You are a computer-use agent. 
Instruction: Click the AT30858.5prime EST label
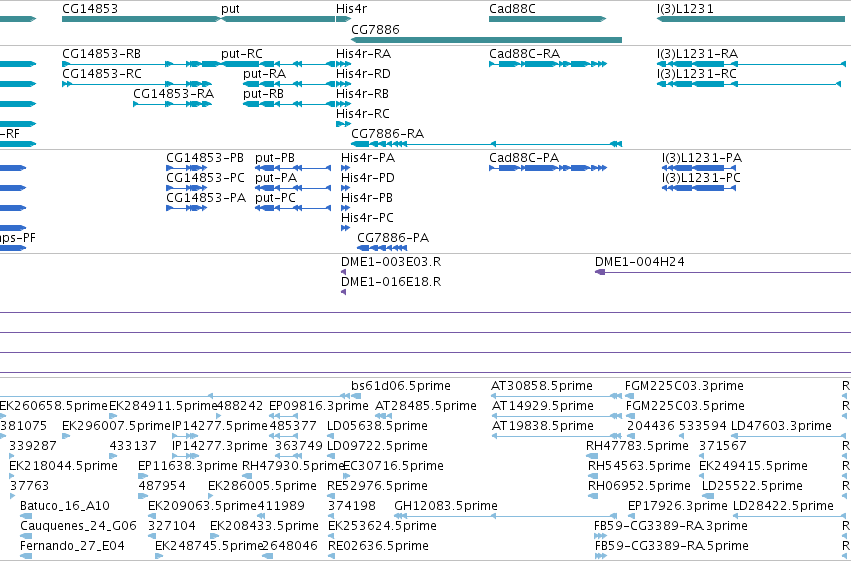pyautogui.click(x=542, y=386)
